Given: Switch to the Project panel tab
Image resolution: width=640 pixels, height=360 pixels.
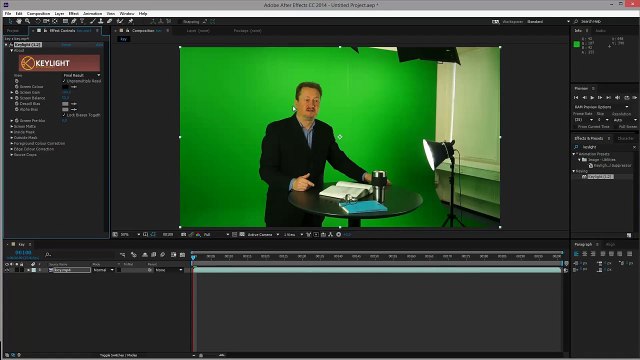Looking at the screenshot, I should click(13, 31).
